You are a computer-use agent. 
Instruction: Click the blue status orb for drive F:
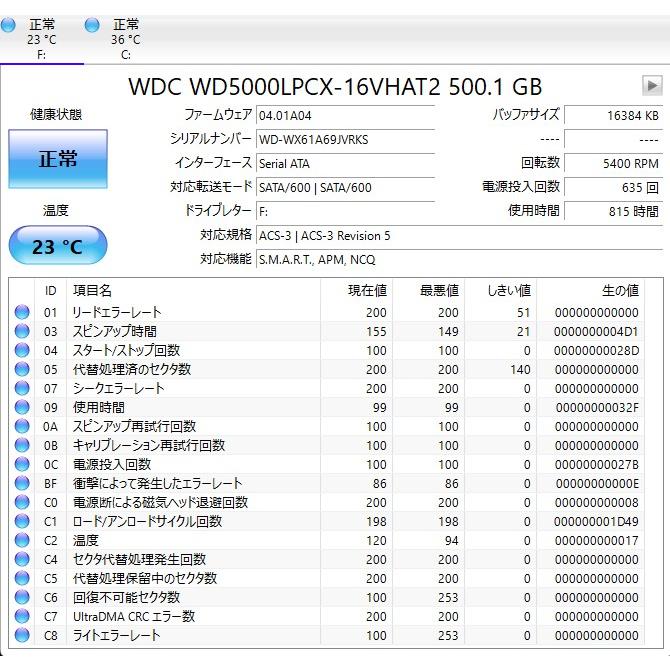(x=8, y=25)
